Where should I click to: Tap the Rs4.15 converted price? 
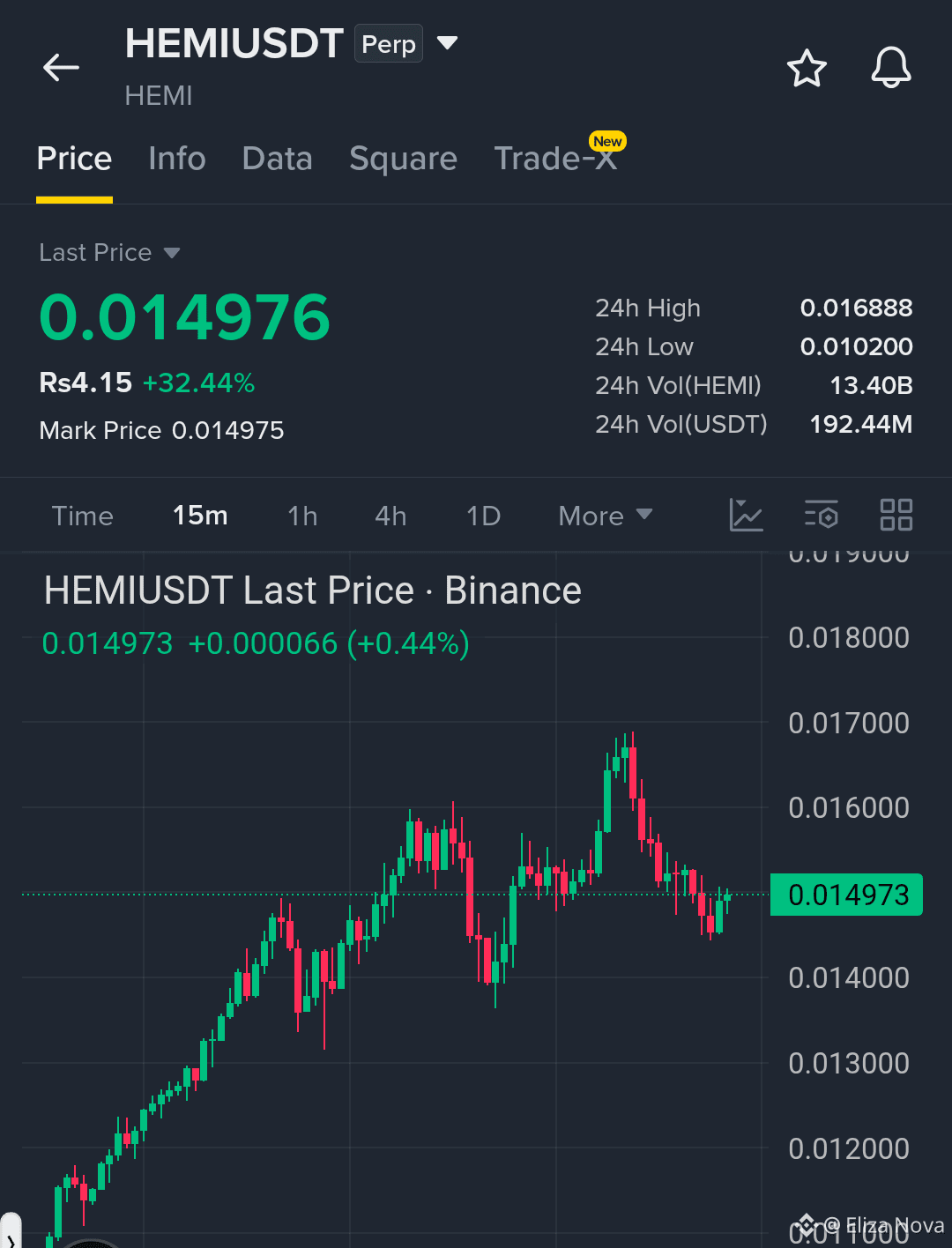click(x=86, y=383)
